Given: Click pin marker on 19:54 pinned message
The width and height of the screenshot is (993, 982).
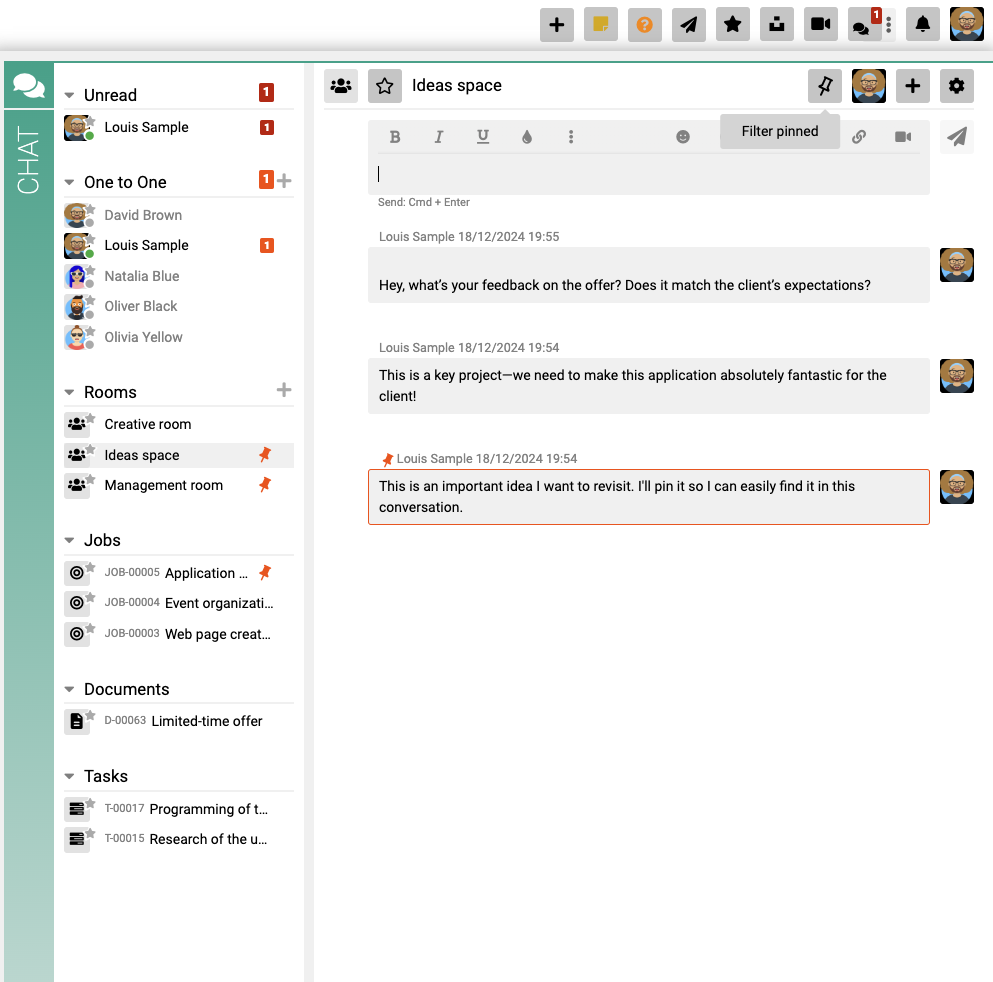Looking at the screenshot, I should pyautogui.click(x=388, y=460).
